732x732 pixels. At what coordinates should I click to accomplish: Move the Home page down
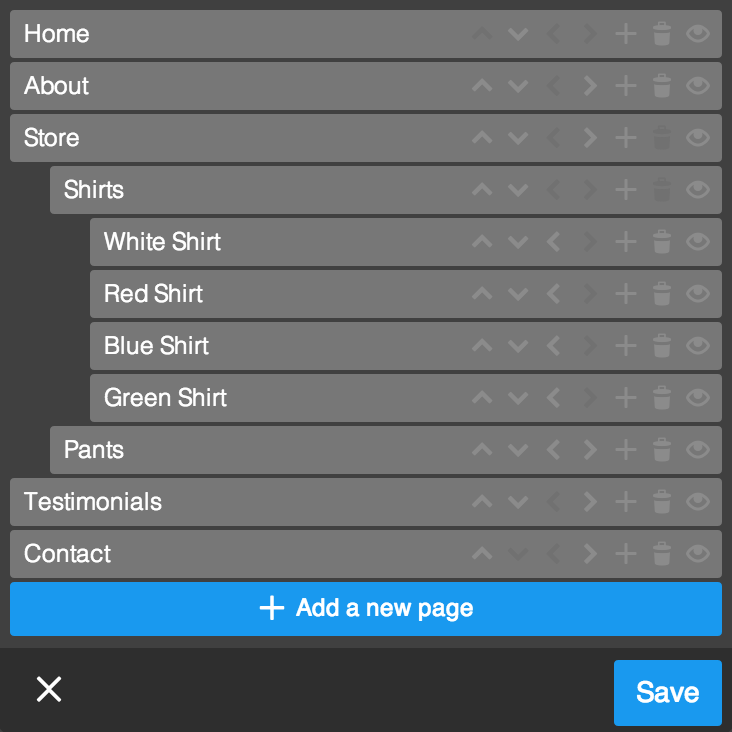point(518,34)
